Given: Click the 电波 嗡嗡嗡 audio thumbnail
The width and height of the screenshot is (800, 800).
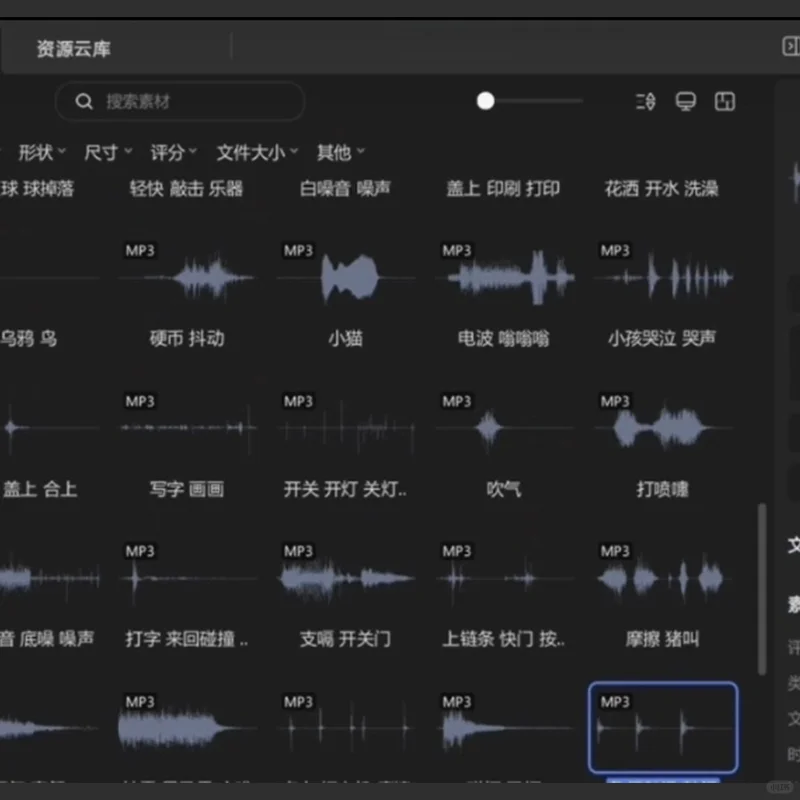Looking at the screenshot, I should click(x=505, y=275).
